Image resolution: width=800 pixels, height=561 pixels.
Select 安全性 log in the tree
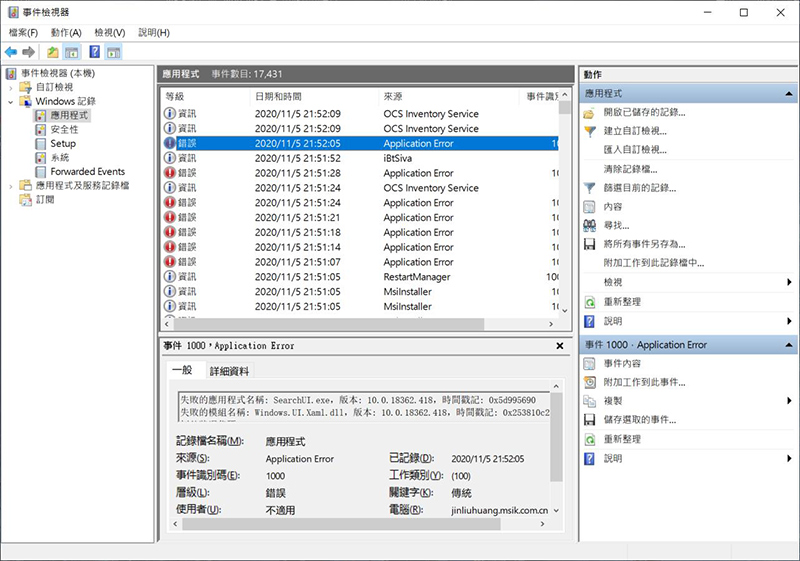tap(64, 130)
